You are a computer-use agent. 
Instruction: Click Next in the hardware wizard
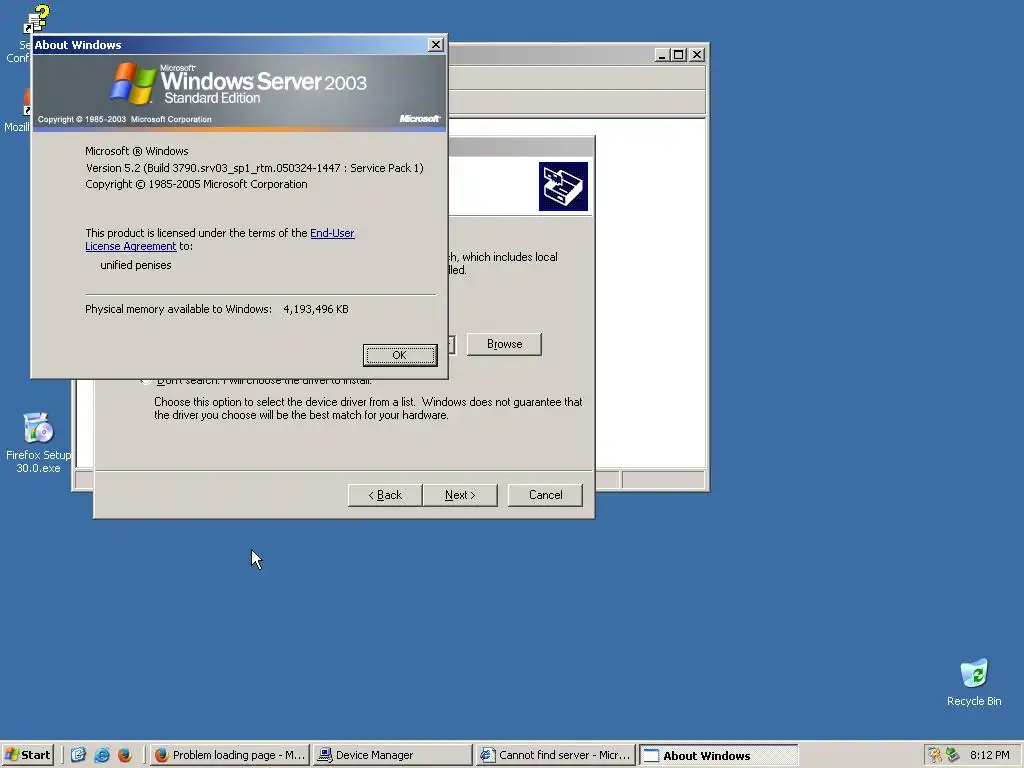pyautogui.click(x=460, y=495)
